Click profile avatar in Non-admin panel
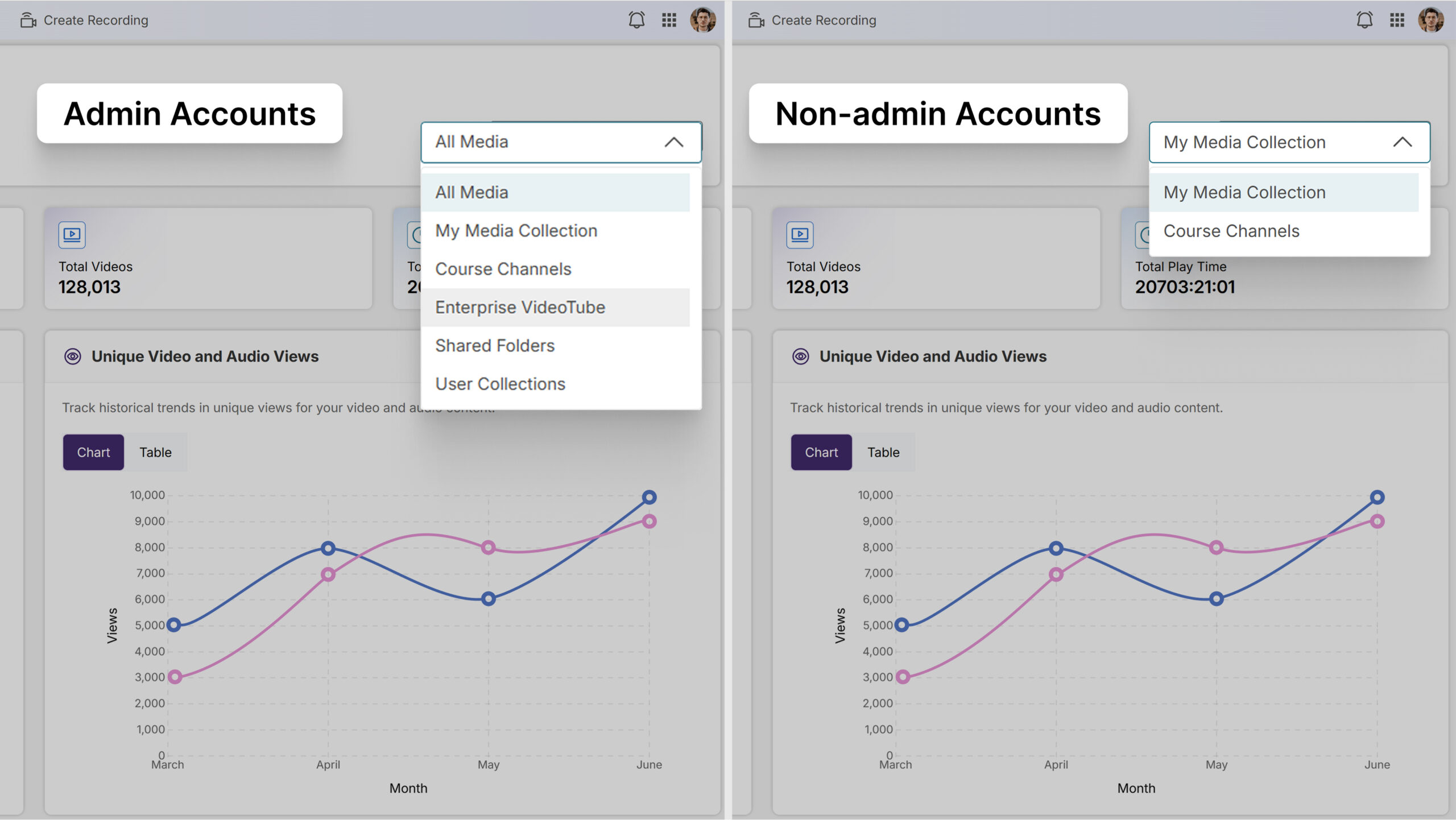The width and height of the screenshot is (1456, 820). pos(1430,20)
